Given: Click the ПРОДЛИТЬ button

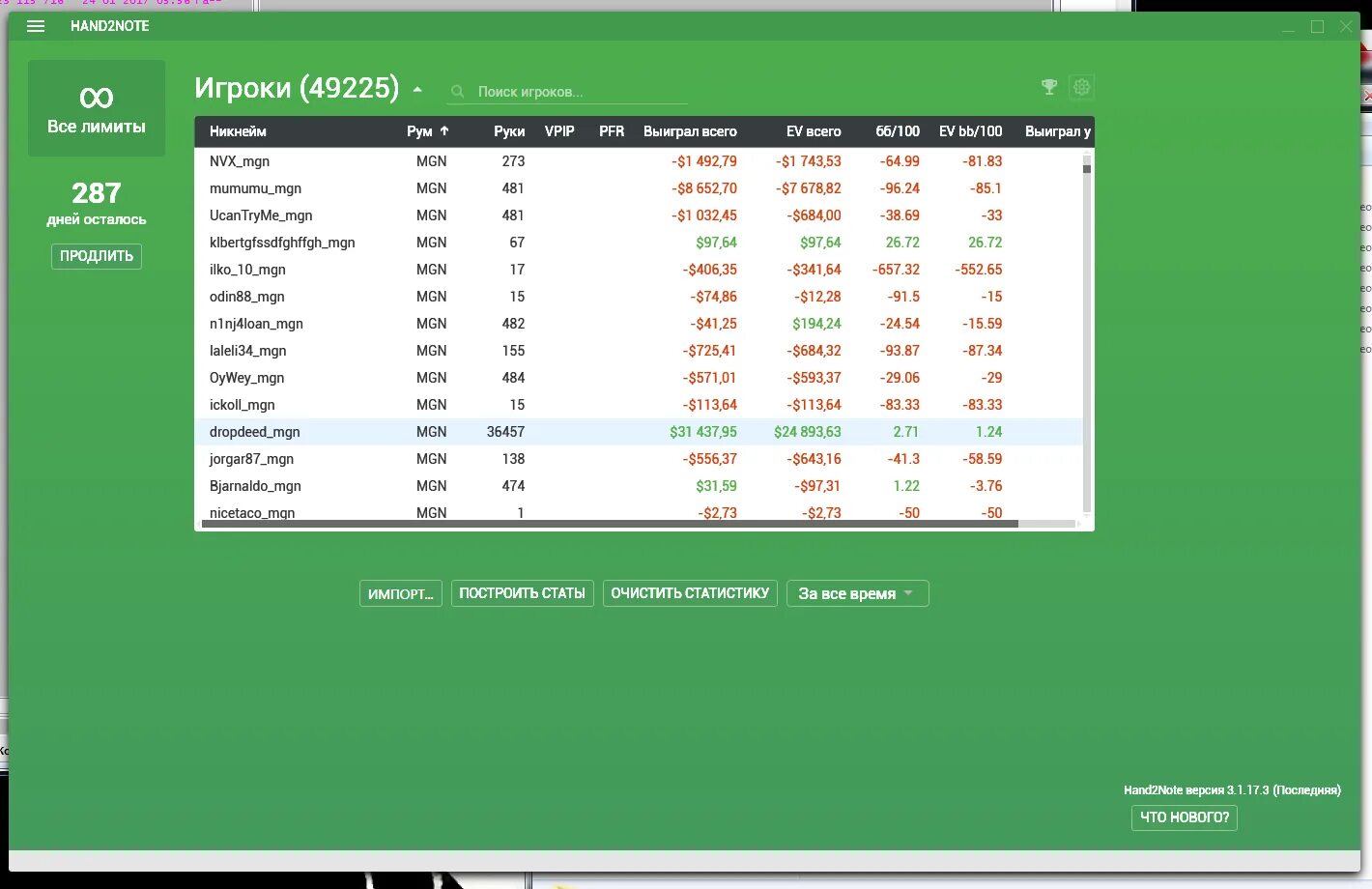Looking at the screenshot, I should click(97, 256).
